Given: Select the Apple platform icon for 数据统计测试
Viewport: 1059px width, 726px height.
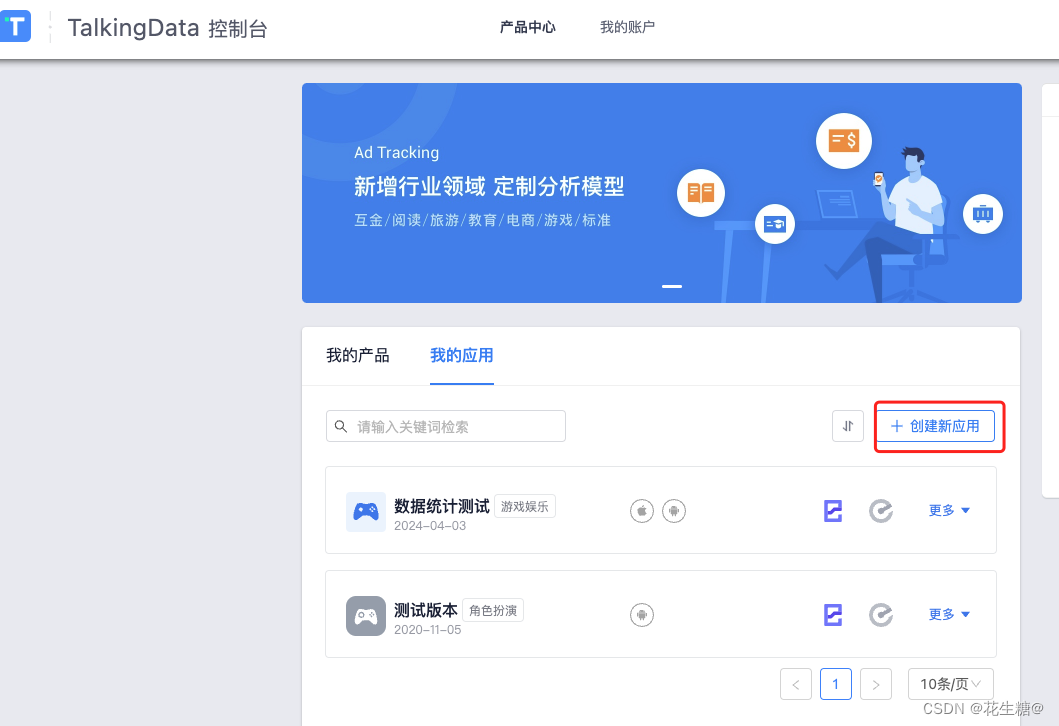Looking at the screenshot, I should [x=641, y=510].
